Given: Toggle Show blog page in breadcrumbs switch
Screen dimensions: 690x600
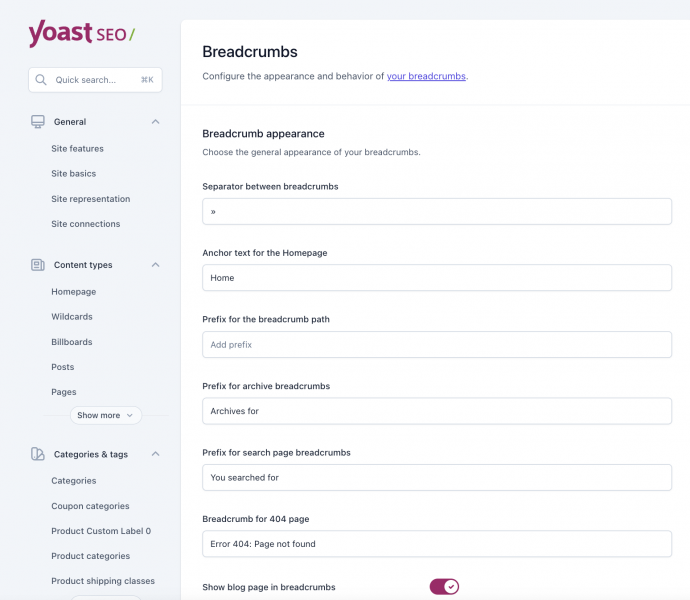Looking at the screenshot, I should [444, 586].
